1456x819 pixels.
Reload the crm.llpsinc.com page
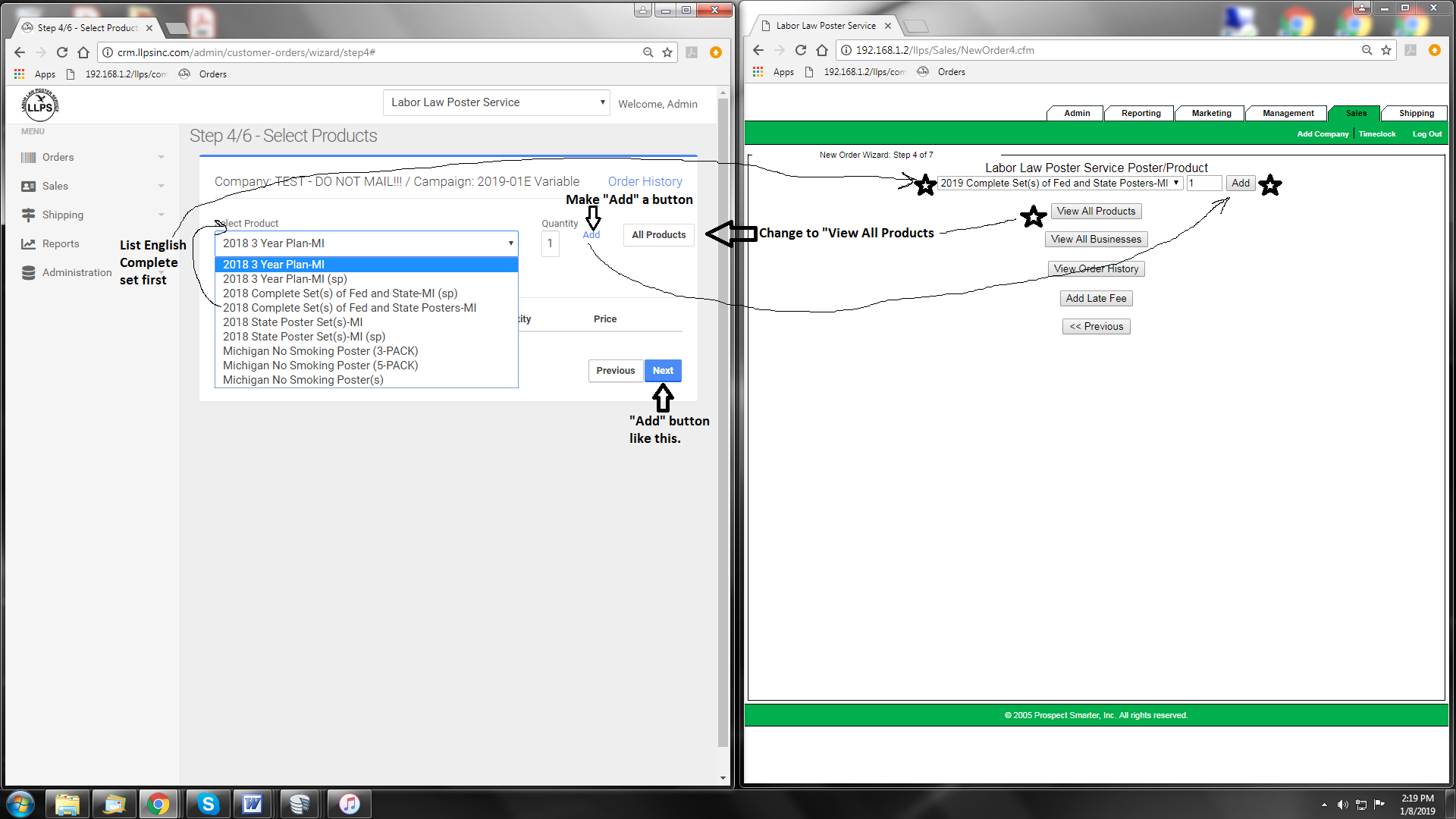[62, 52]
